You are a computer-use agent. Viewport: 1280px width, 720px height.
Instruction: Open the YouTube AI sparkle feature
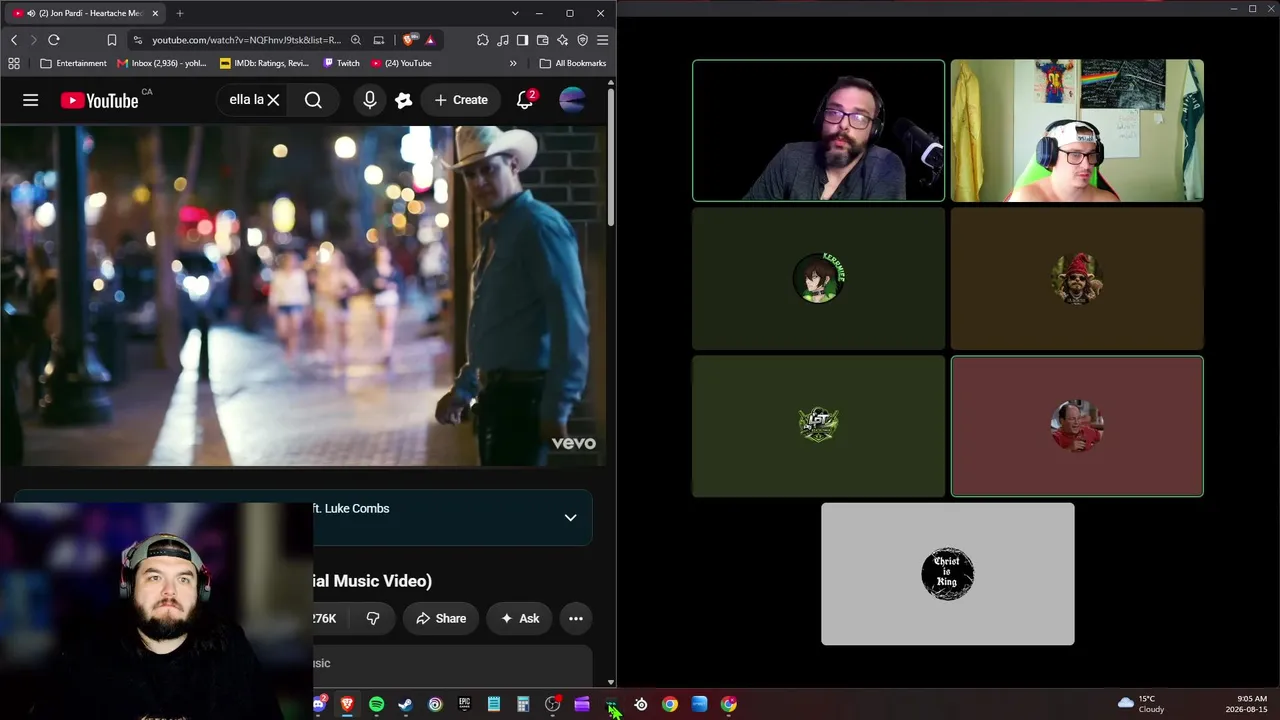pos(404,100)
